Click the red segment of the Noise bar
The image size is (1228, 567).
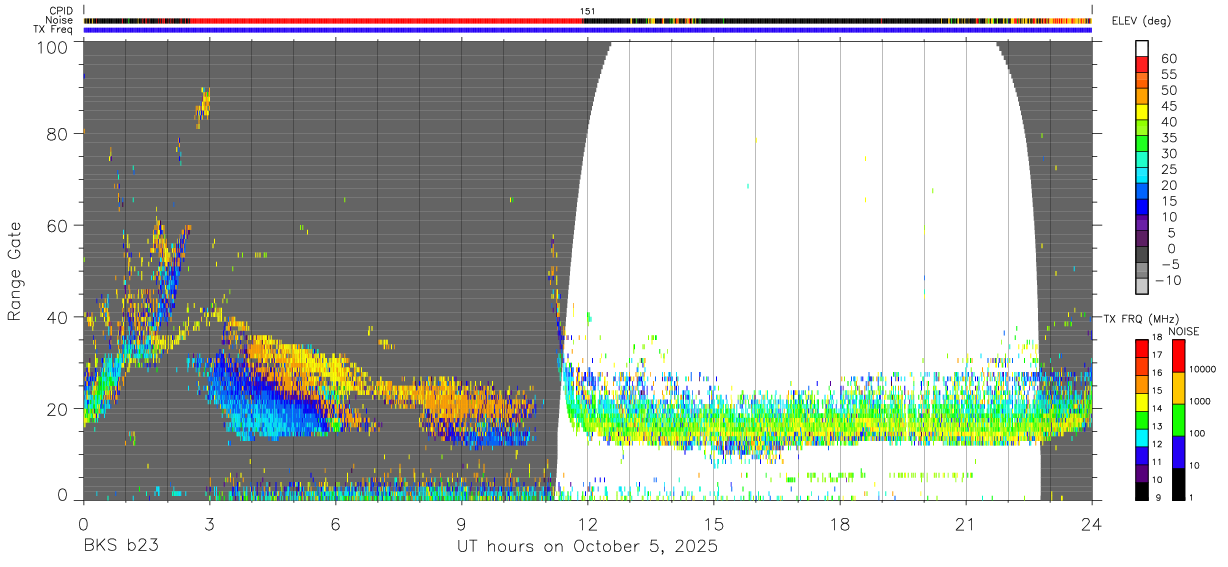coord(385,20)
